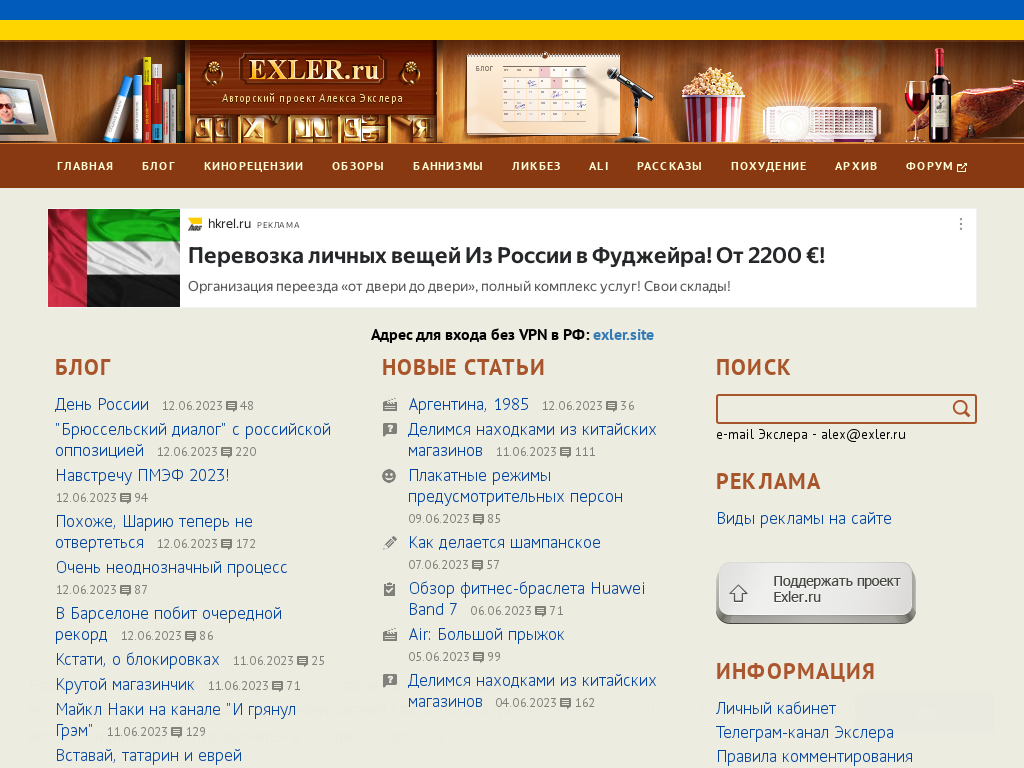Open post Вставай, татарин и еврей
Image resolution: width=1024 pixels, height=768 pixels.
[x=148, y=756]
